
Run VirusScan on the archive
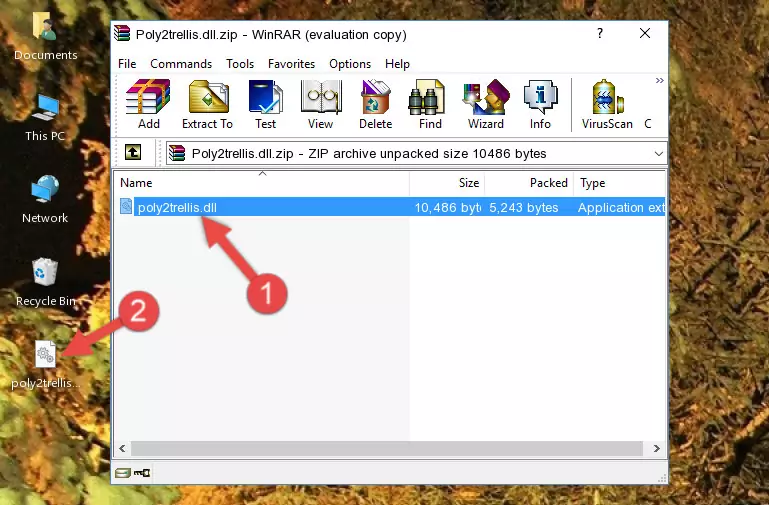(x=607, y=104)
